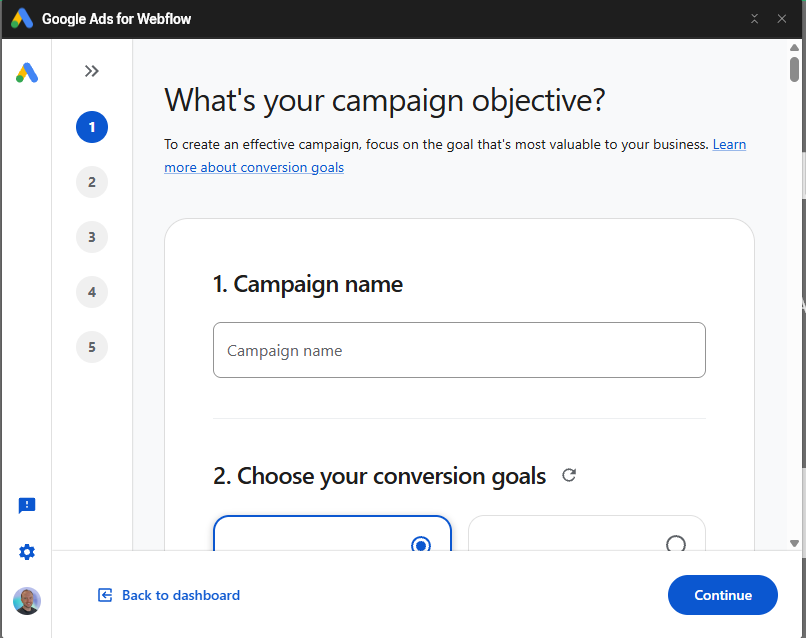Jump to step 2 in the stepper
This screenshot has height=638, width=806.
point(92,182)
